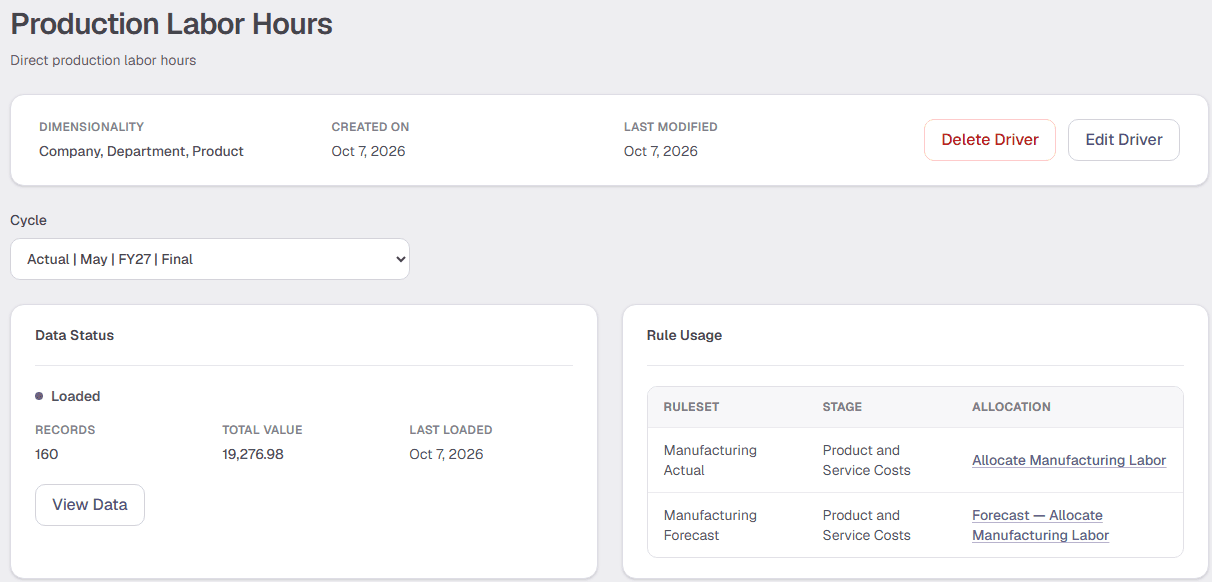Click the STAGE column header
The height and width of the screenshot is (582, 1212).
pos(842,407)
